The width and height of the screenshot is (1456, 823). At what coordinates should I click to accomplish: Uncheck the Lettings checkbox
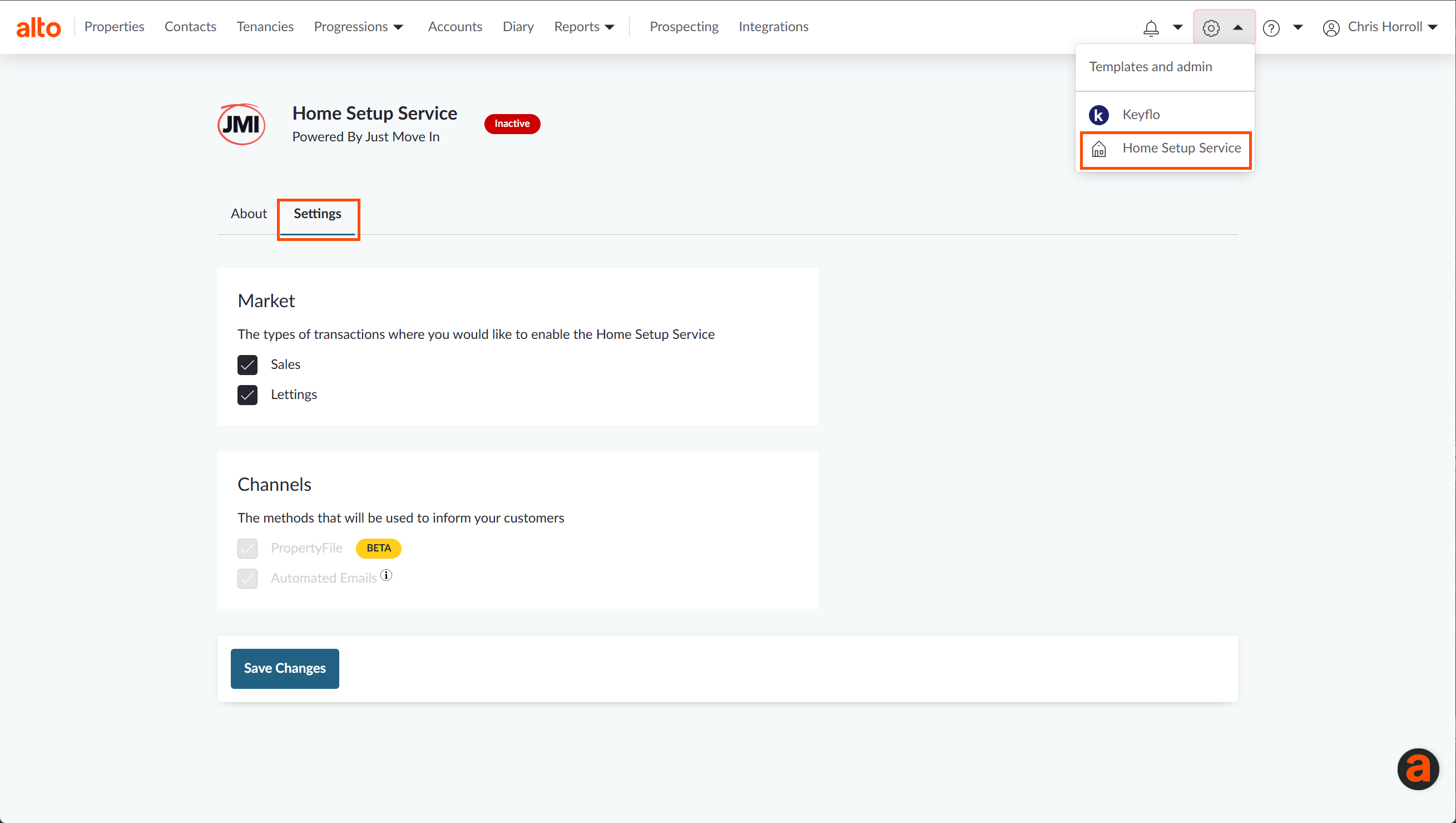point(247,395)
